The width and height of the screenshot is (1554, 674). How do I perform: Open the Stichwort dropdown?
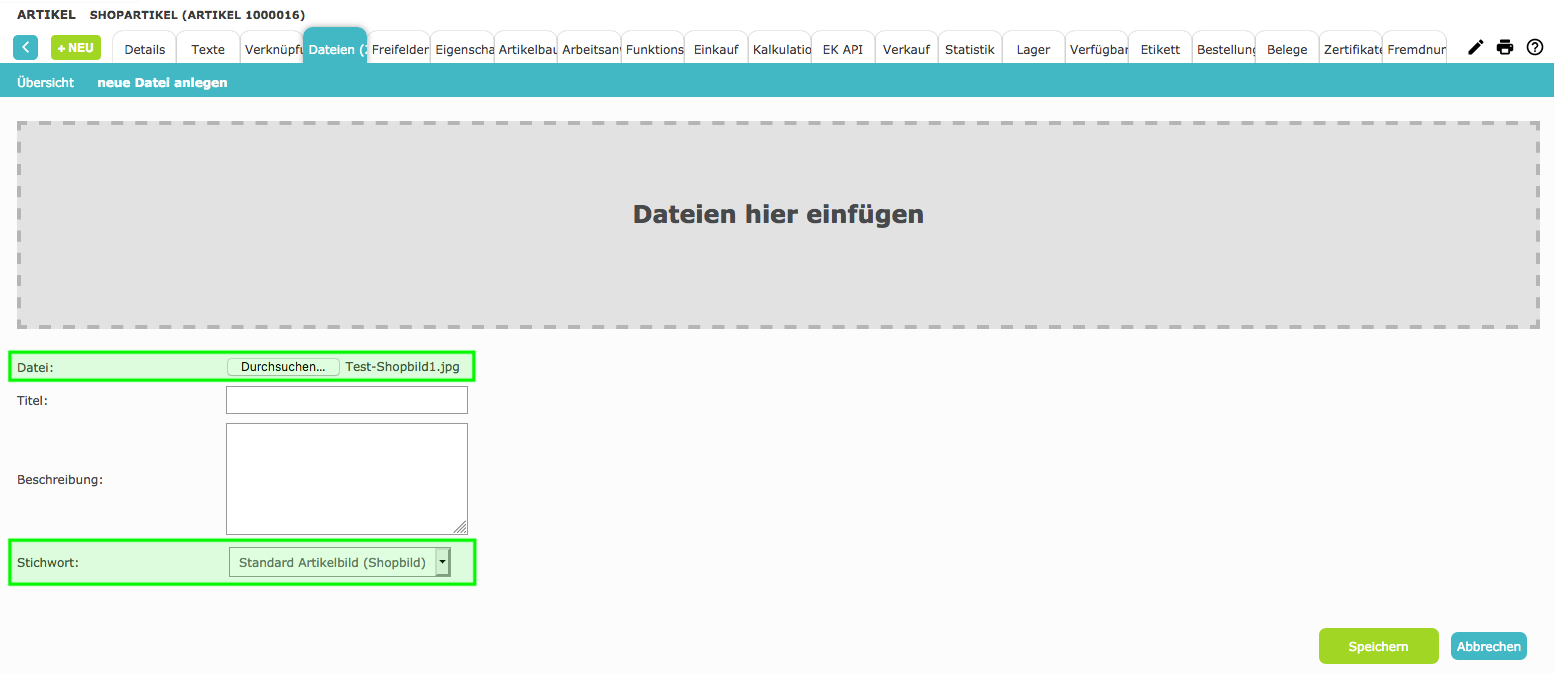point(340,562)
